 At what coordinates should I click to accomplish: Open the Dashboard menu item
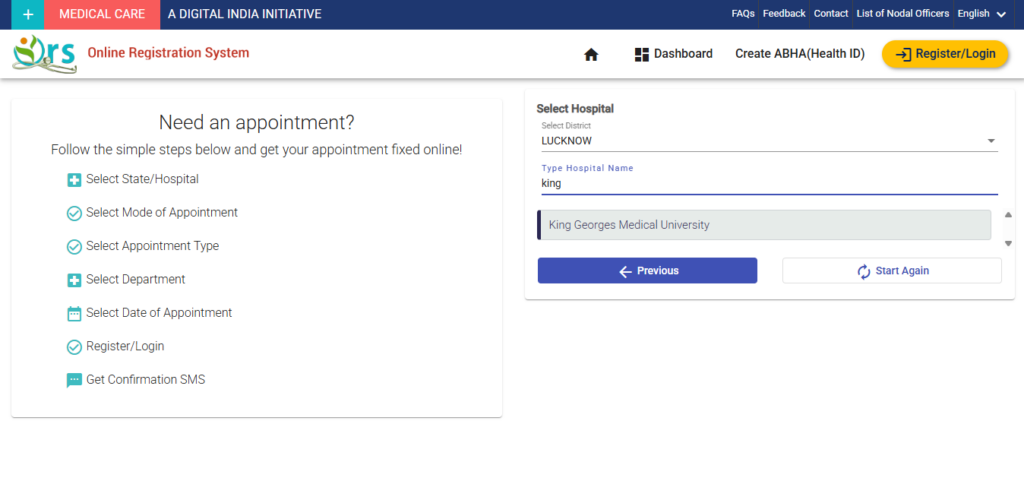pyautogui.click(x=673, y=54)
